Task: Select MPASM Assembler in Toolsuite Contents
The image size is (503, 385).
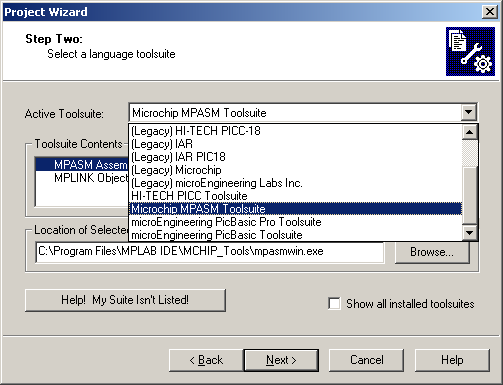Action: click(82, 164)
